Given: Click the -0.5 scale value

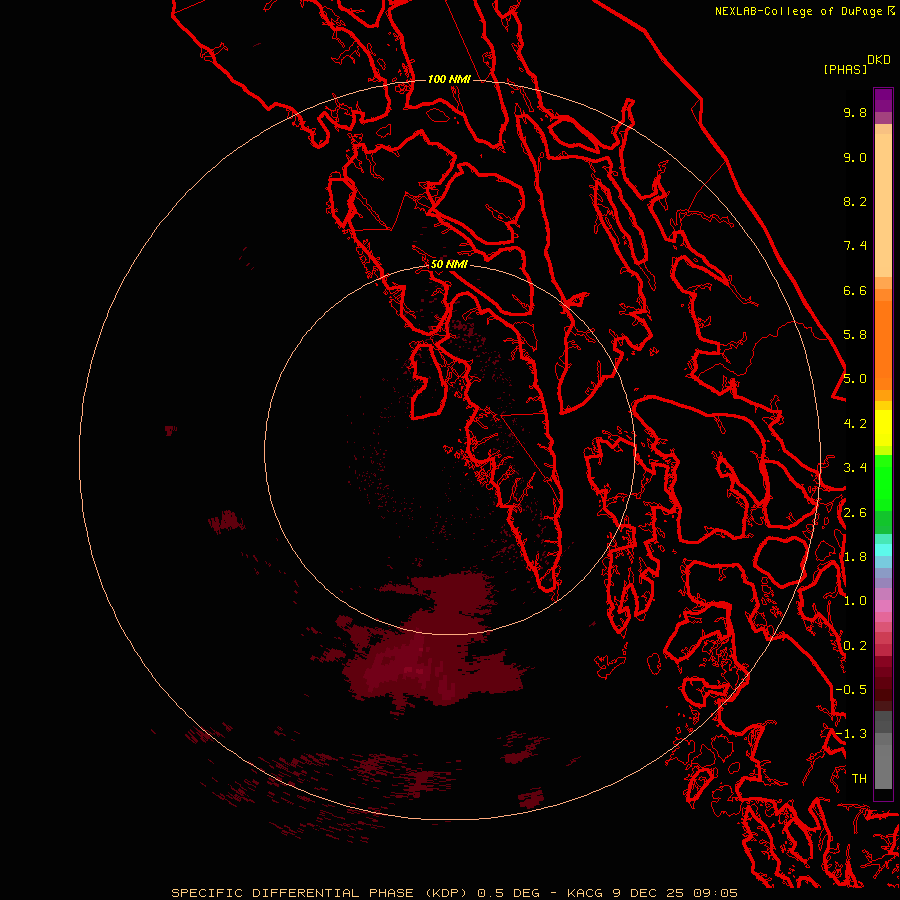Looking at the screenshot, I should pos(851,690).
